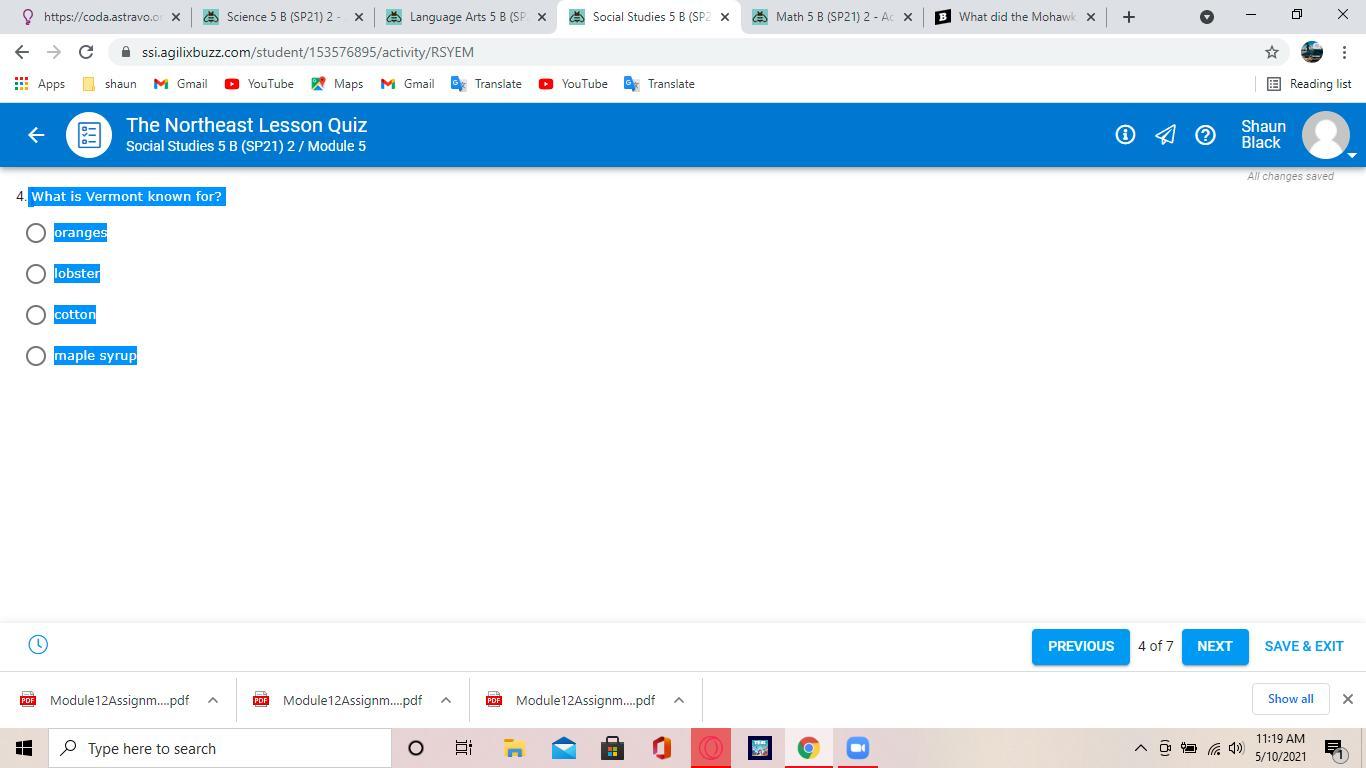Open the info icon in the header
The height and width of the screenshot is (768, 1366).
pyautogui.click(x=1125, y=135)
